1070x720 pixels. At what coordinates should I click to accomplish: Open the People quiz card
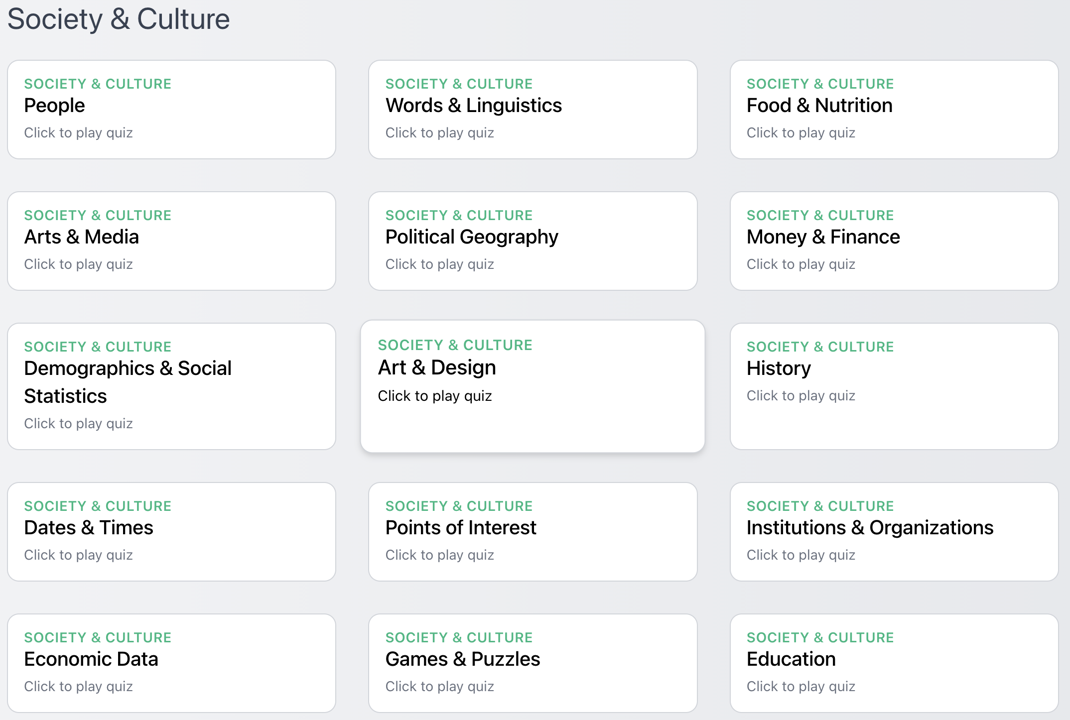click(171, 109)
